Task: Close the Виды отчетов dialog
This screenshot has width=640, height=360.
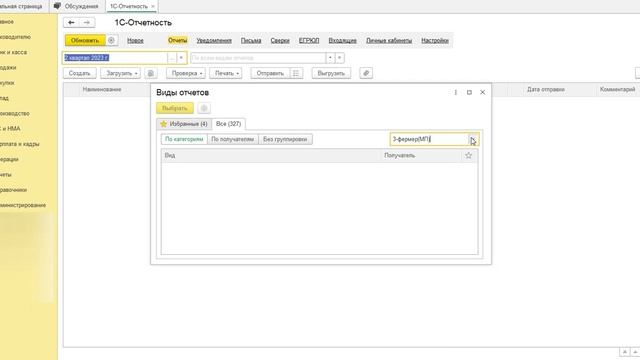Action: [482, 93]
